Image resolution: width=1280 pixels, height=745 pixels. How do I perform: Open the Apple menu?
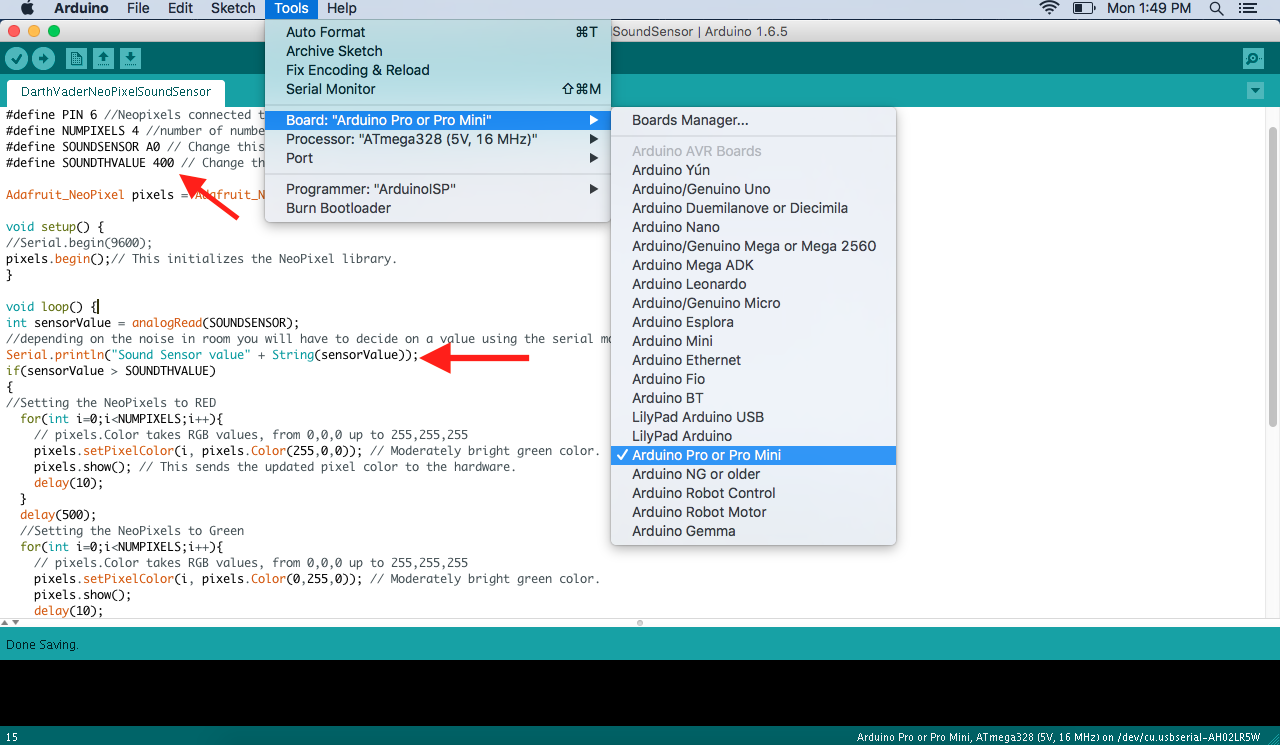(27, 8)
